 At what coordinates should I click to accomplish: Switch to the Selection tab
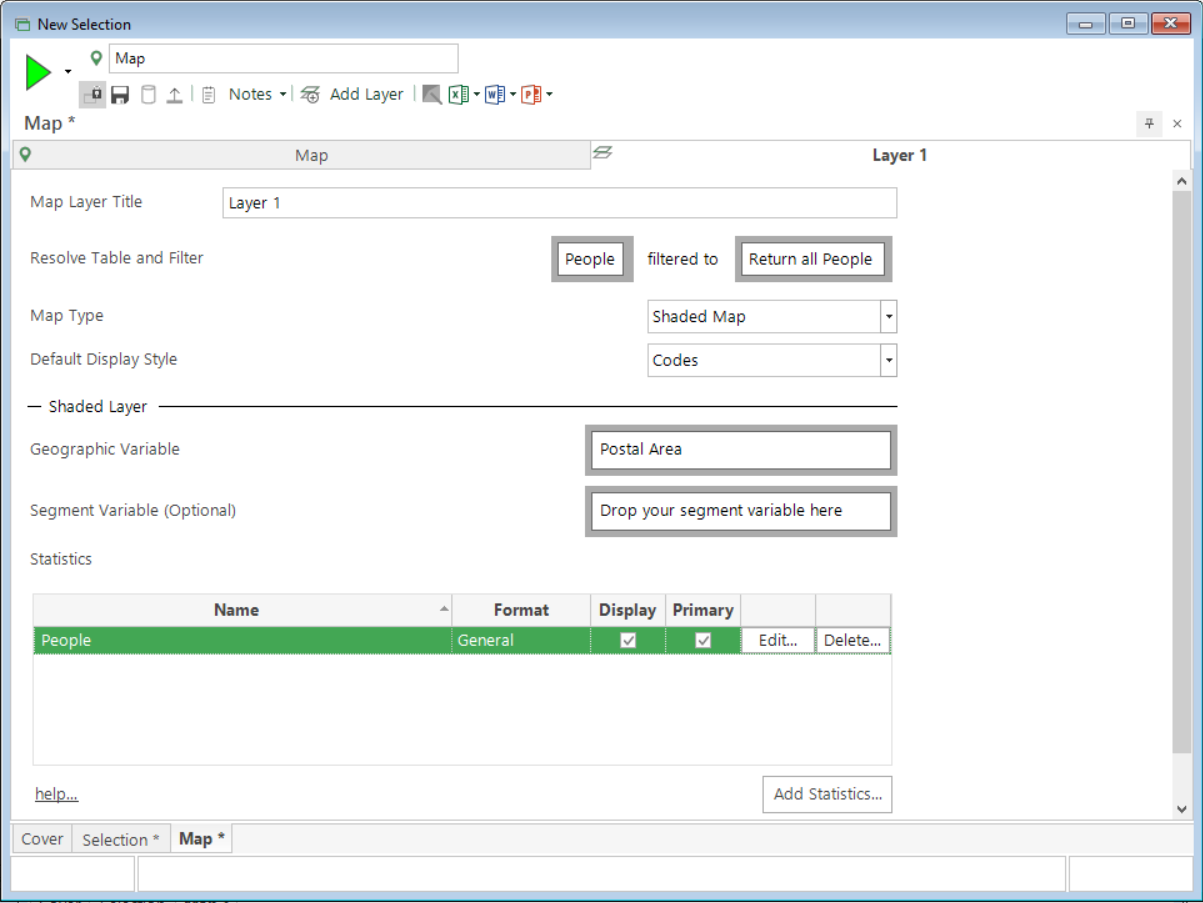pos(120,840)
